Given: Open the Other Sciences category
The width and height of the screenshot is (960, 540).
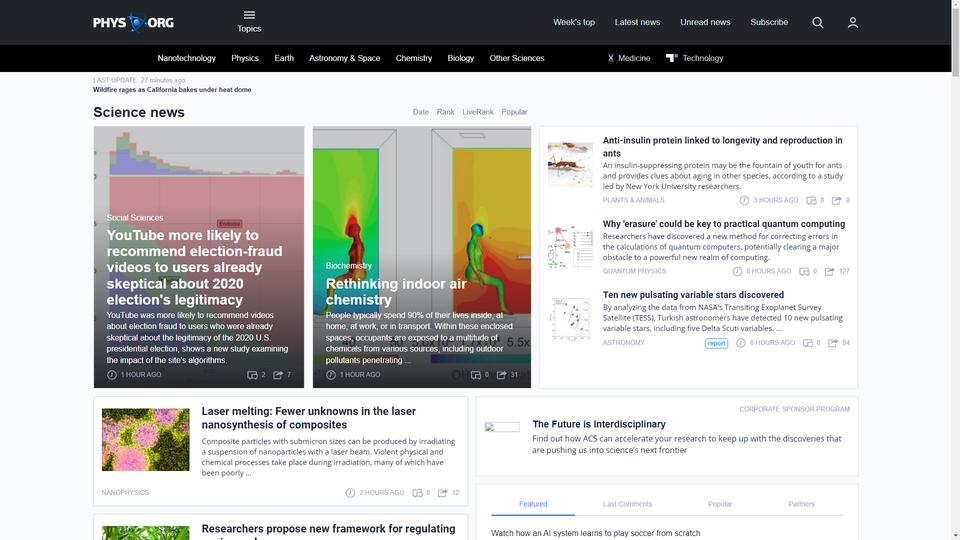Looking at the screenshot, I should (x=517, y=58).
